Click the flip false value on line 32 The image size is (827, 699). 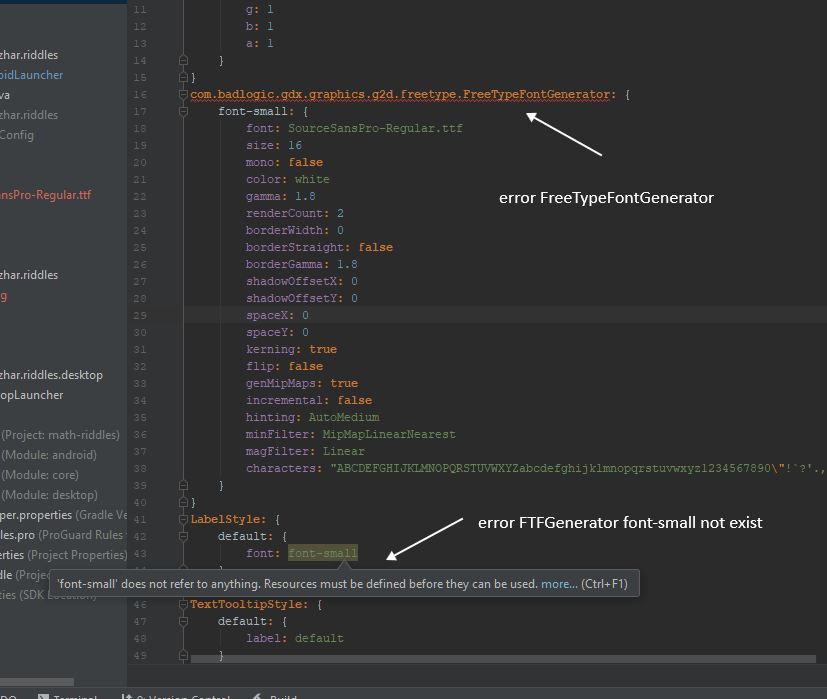(305, 366)
